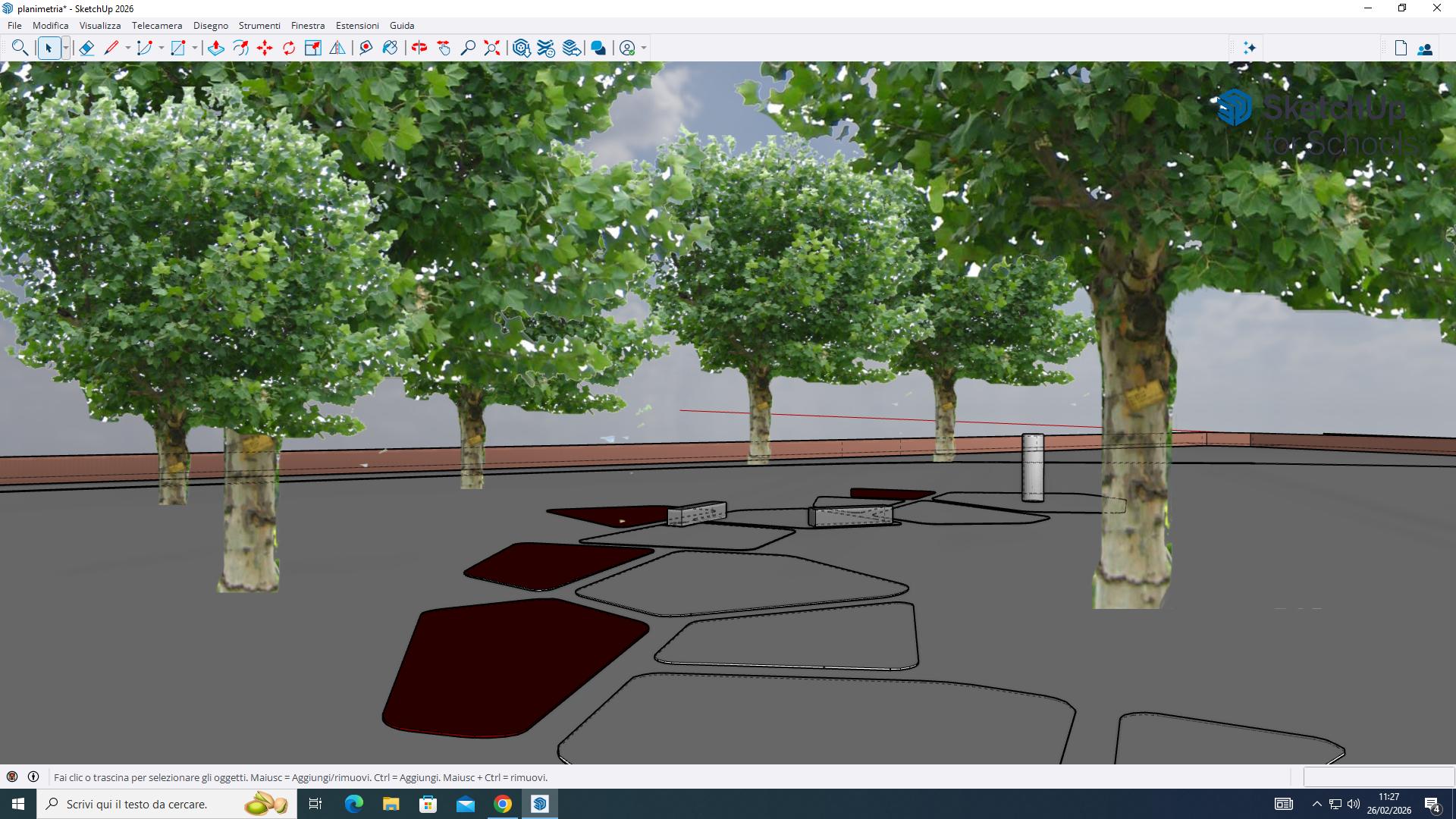The width and height of the screenshot is (1456, 819).
Task: Expand the Select tool dropdown arrow
Action: [x=66, y=48]
